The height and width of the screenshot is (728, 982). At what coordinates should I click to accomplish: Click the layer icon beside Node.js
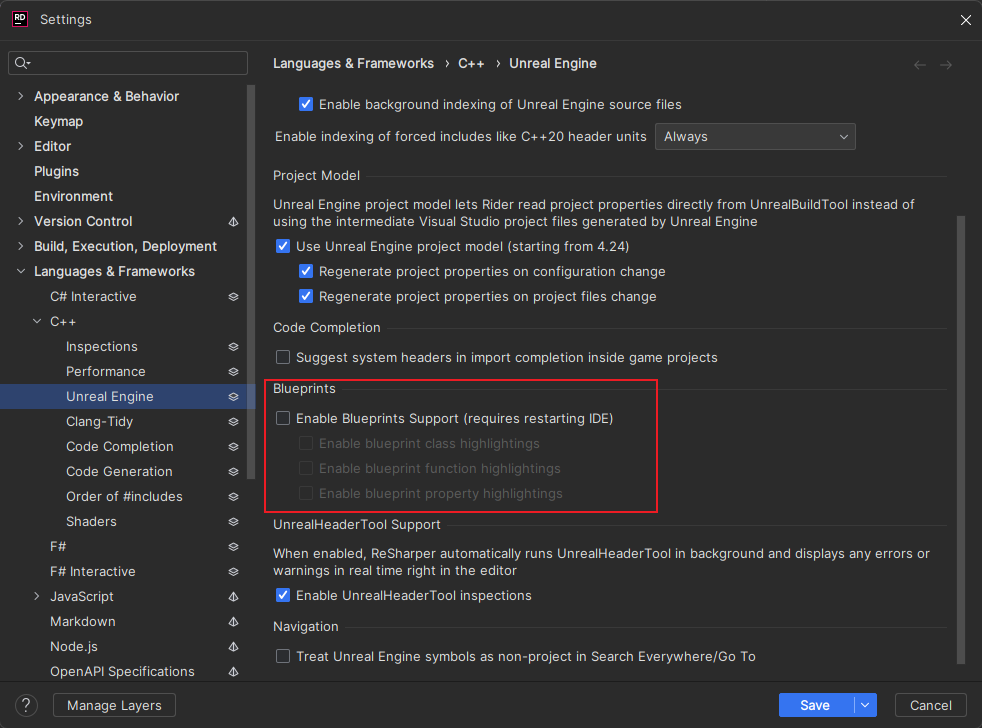point(234,647)
